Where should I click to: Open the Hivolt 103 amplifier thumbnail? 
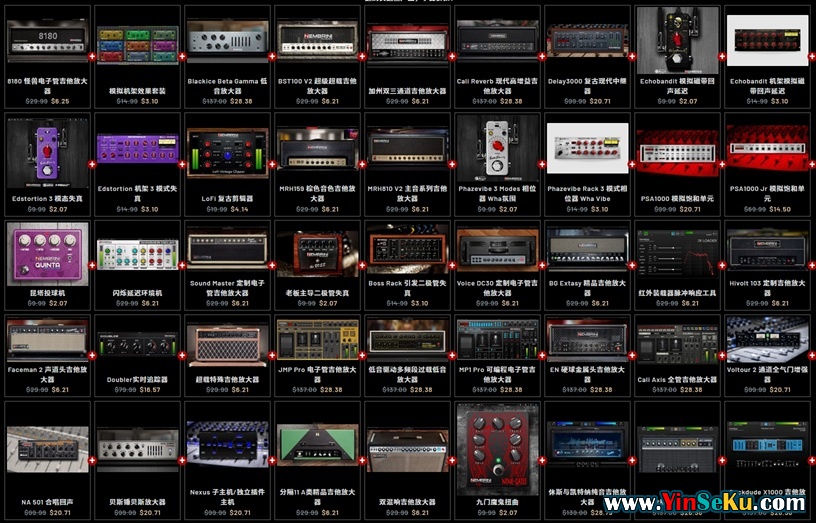click(767, 254)
